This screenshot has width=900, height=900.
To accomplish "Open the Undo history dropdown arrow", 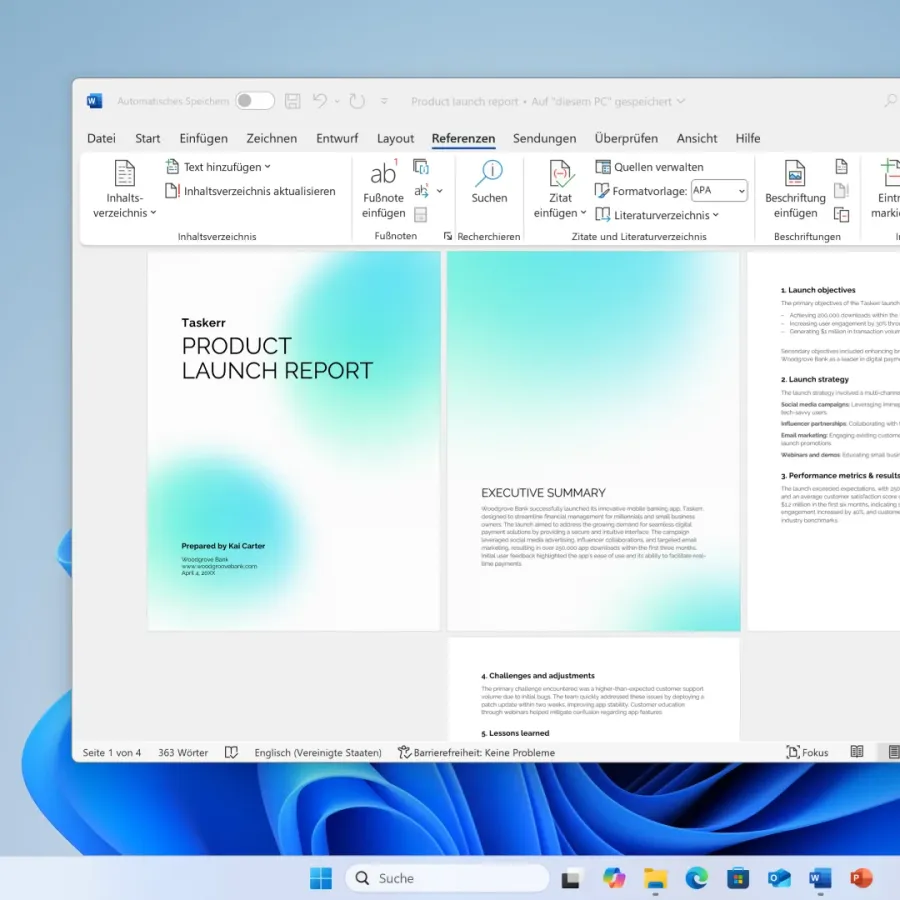I will tap(338, 102).
